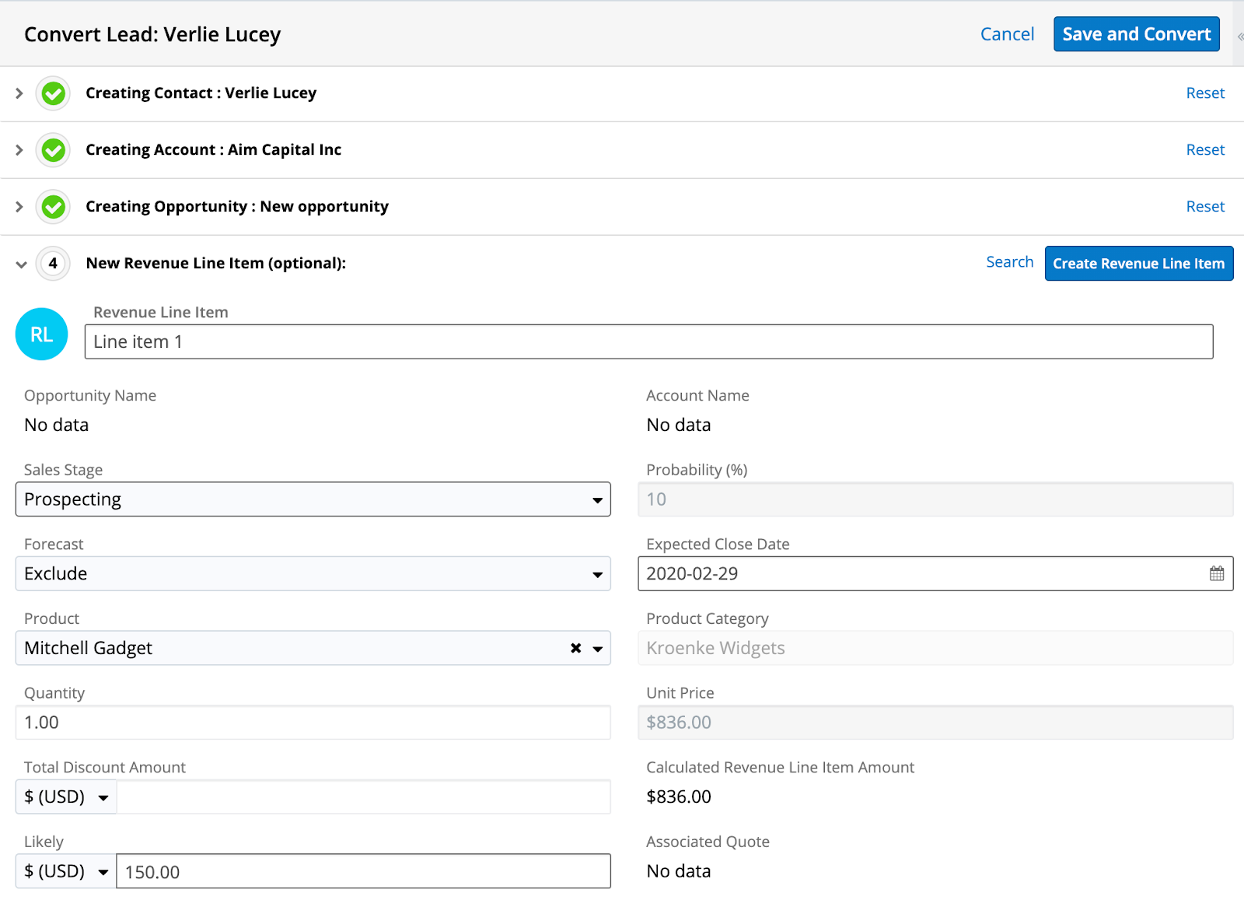Viewport: 1244px width, 900px height.
Task: Expand the Creating Account section
Action: point(19,150)
